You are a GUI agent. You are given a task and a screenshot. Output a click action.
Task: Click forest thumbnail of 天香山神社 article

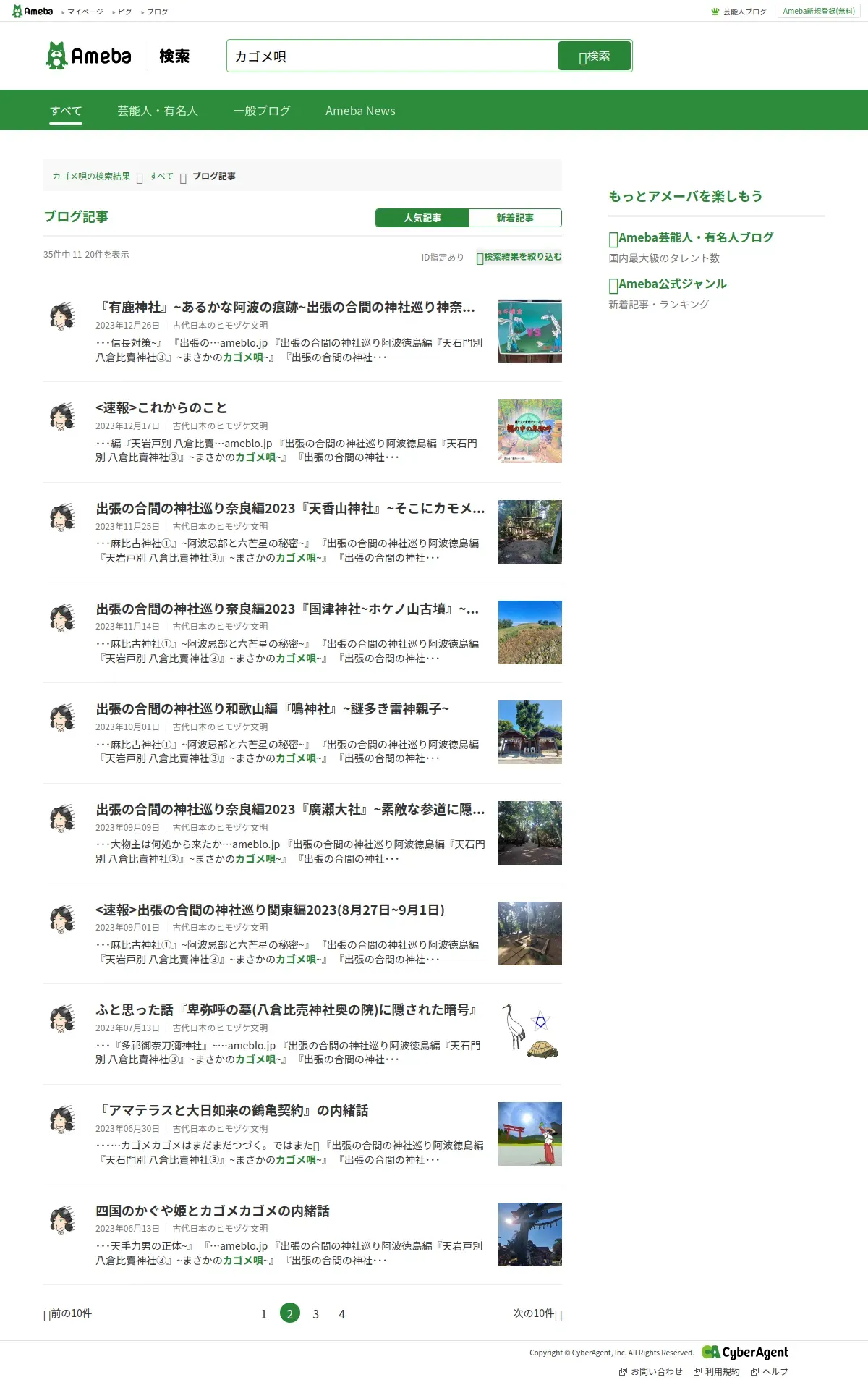click(530, 532)
